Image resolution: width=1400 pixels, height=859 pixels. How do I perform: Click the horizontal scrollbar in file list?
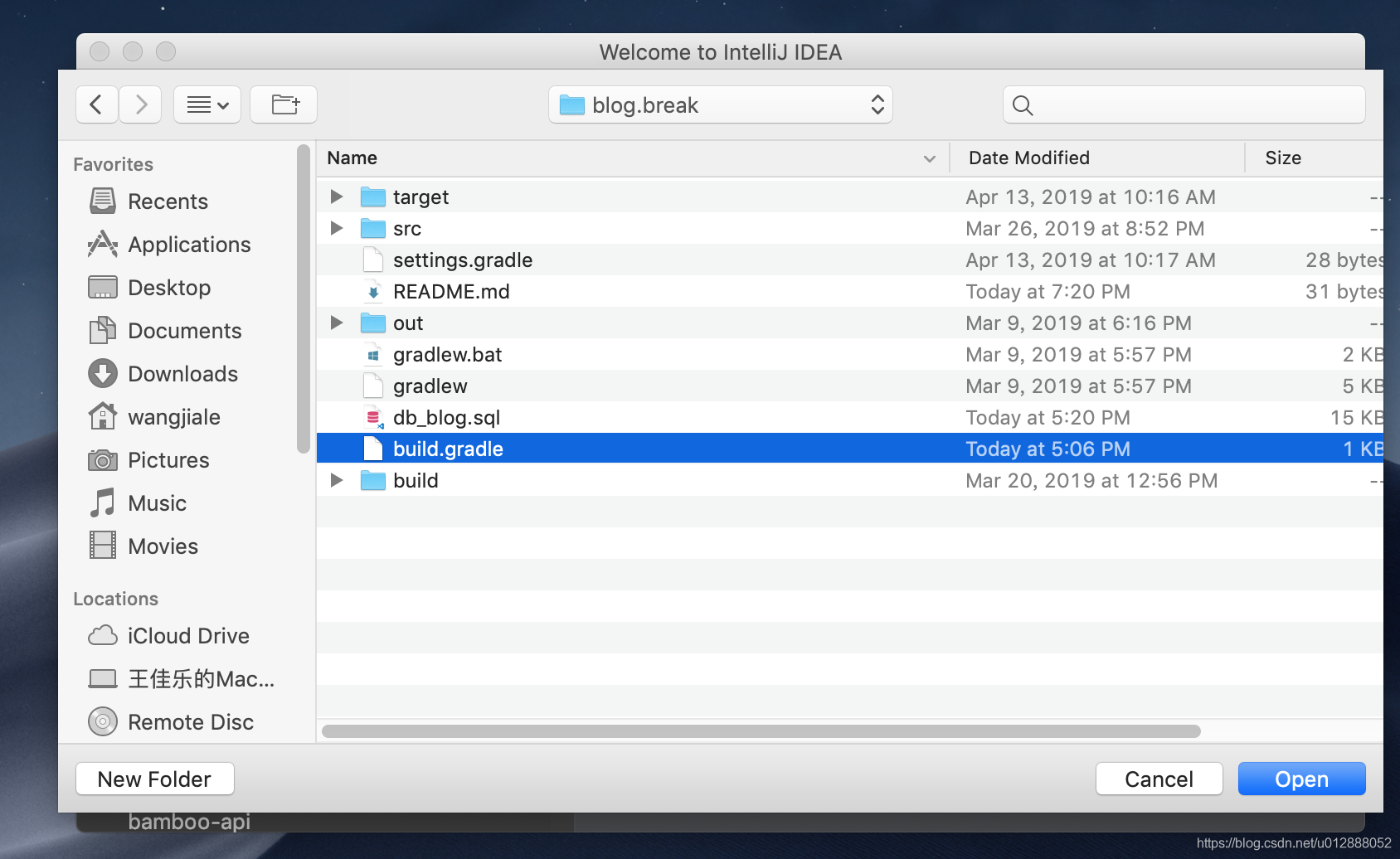click(x=761, y=731)
